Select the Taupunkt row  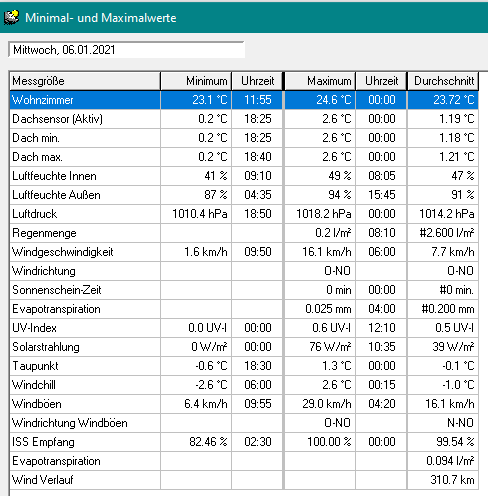244,366
